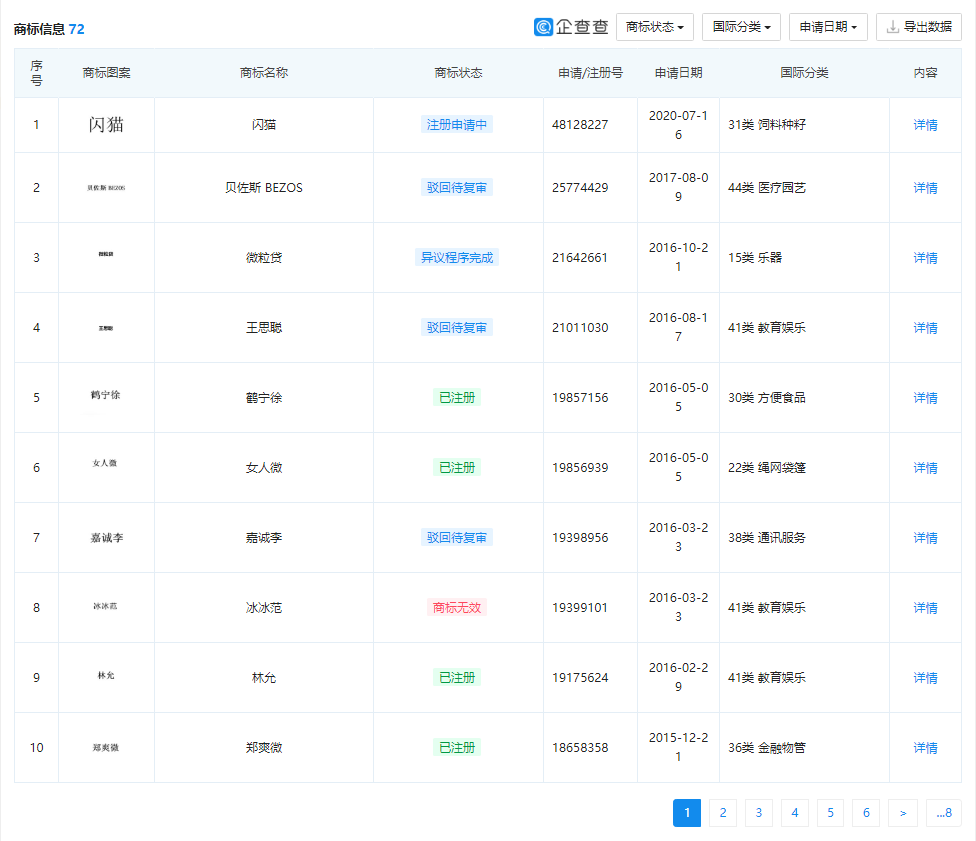Open 详情 for trademark 闪猫
Viewport: 976px width, 841px height.
click(x=925, y=125)
